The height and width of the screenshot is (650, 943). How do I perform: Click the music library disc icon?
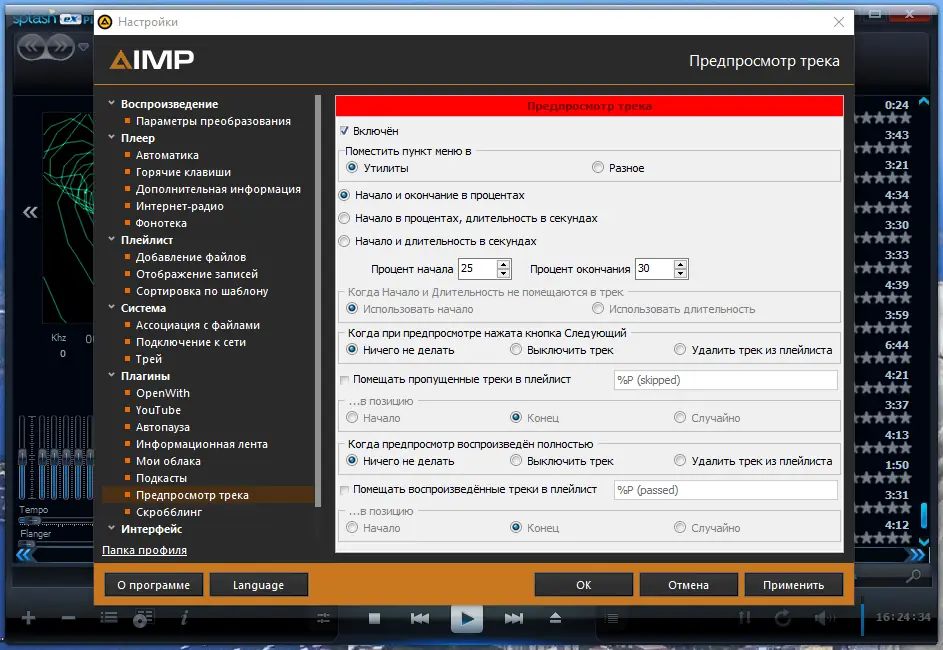click(143, 618)
